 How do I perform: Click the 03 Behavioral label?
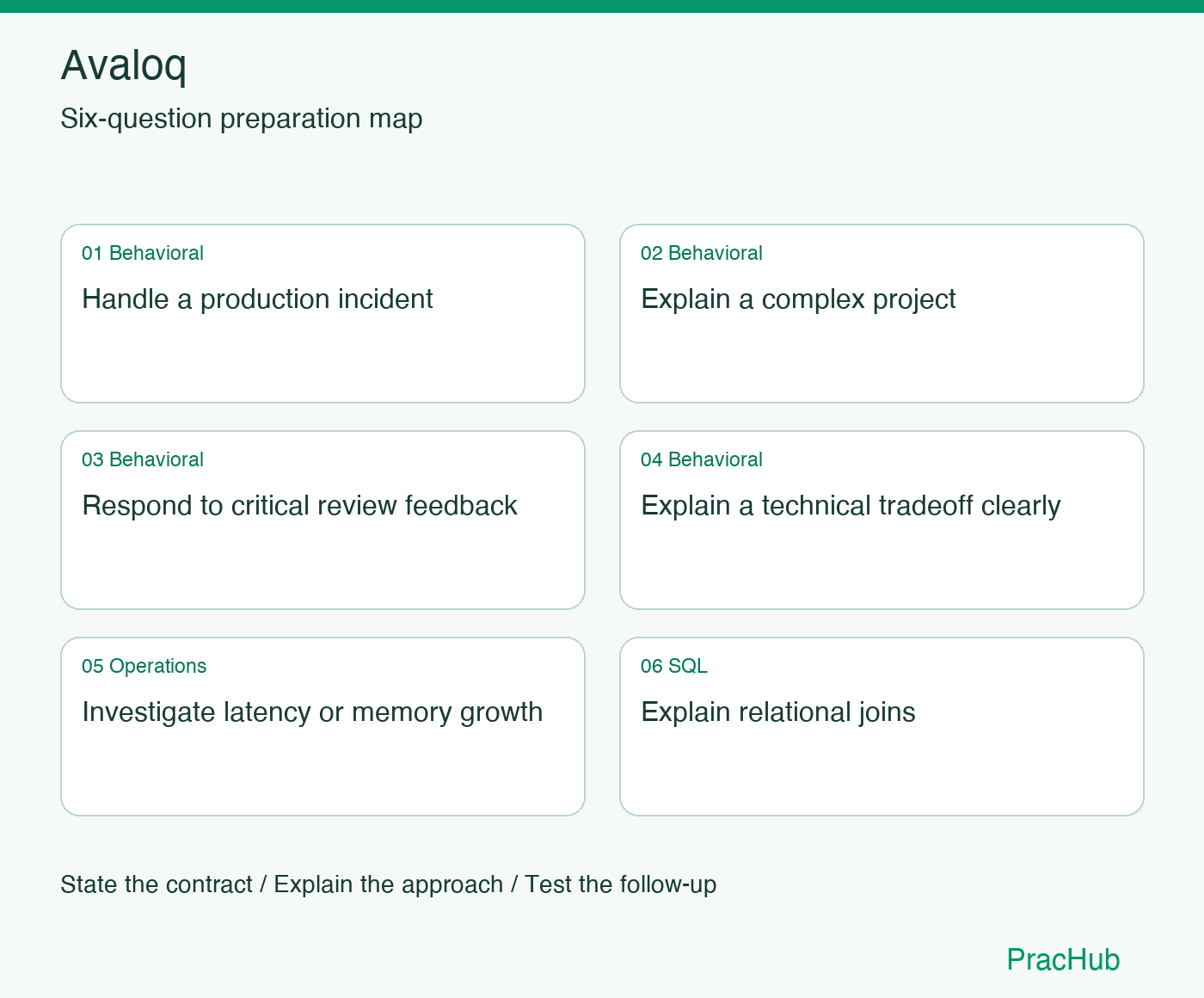coord(143,459)
